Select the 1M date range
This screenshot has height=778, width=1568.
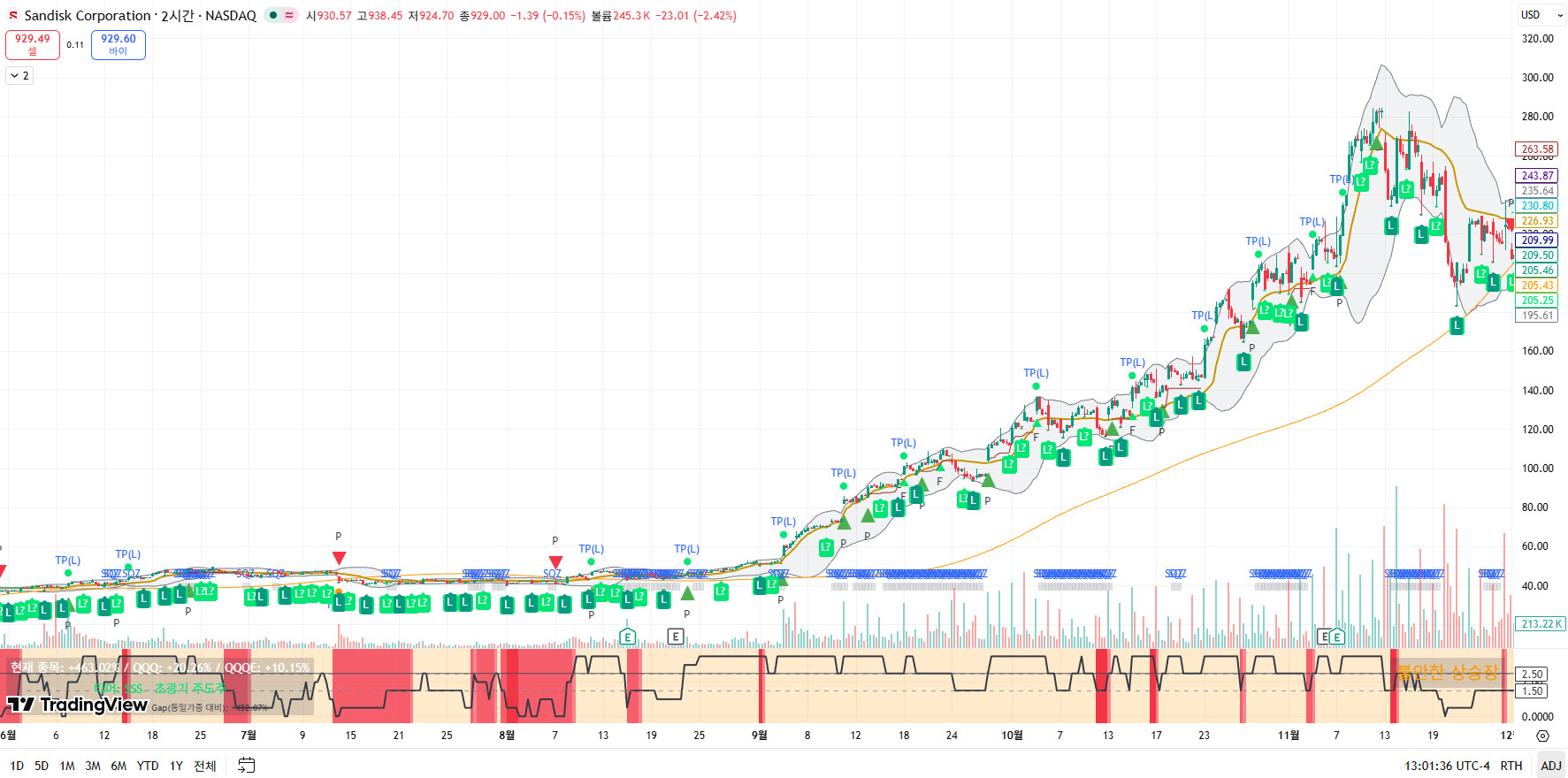(67, 766)
